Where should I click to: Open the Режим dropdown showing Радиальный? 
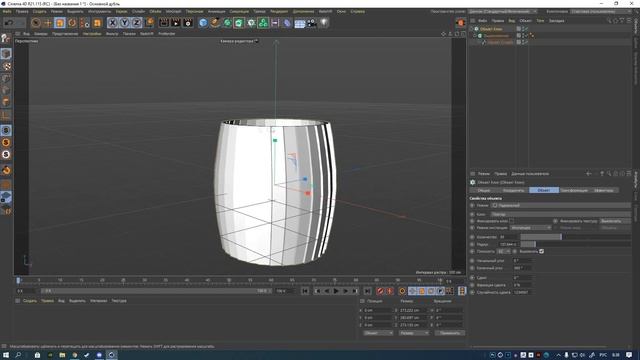point(561,205)
